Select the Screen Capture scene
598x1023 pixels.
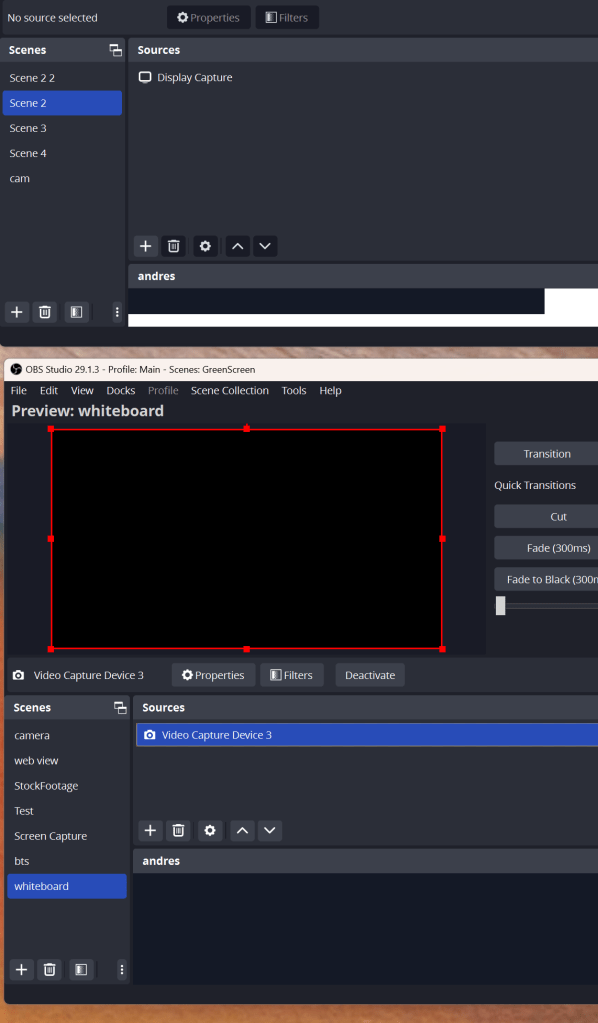[x=67, y=836]
